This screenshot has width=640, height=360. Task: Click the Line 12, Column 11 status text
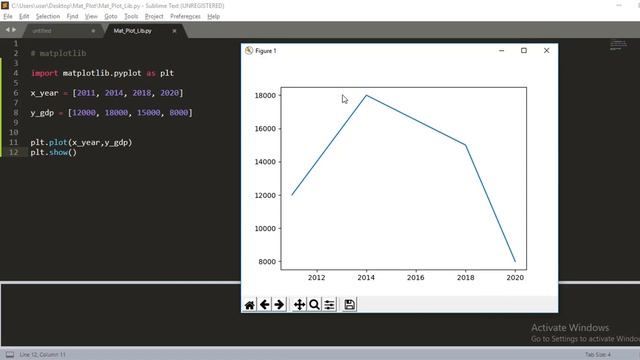pyautogui.click(x=42, y=354)
